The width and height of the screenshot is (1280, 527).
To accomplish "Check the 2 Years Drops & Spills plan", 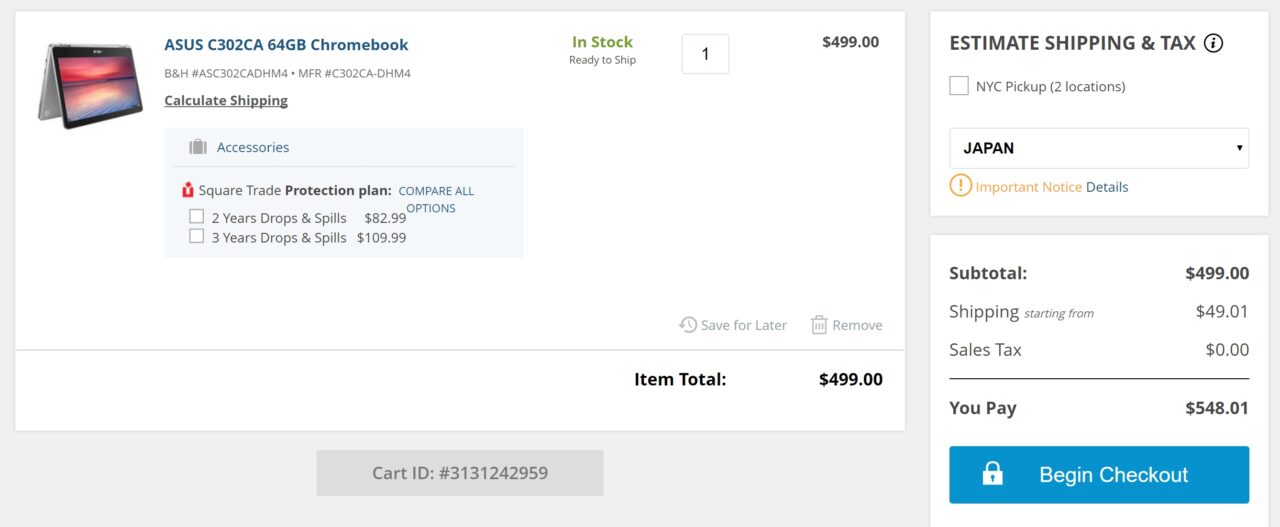I will coord(197,216).
